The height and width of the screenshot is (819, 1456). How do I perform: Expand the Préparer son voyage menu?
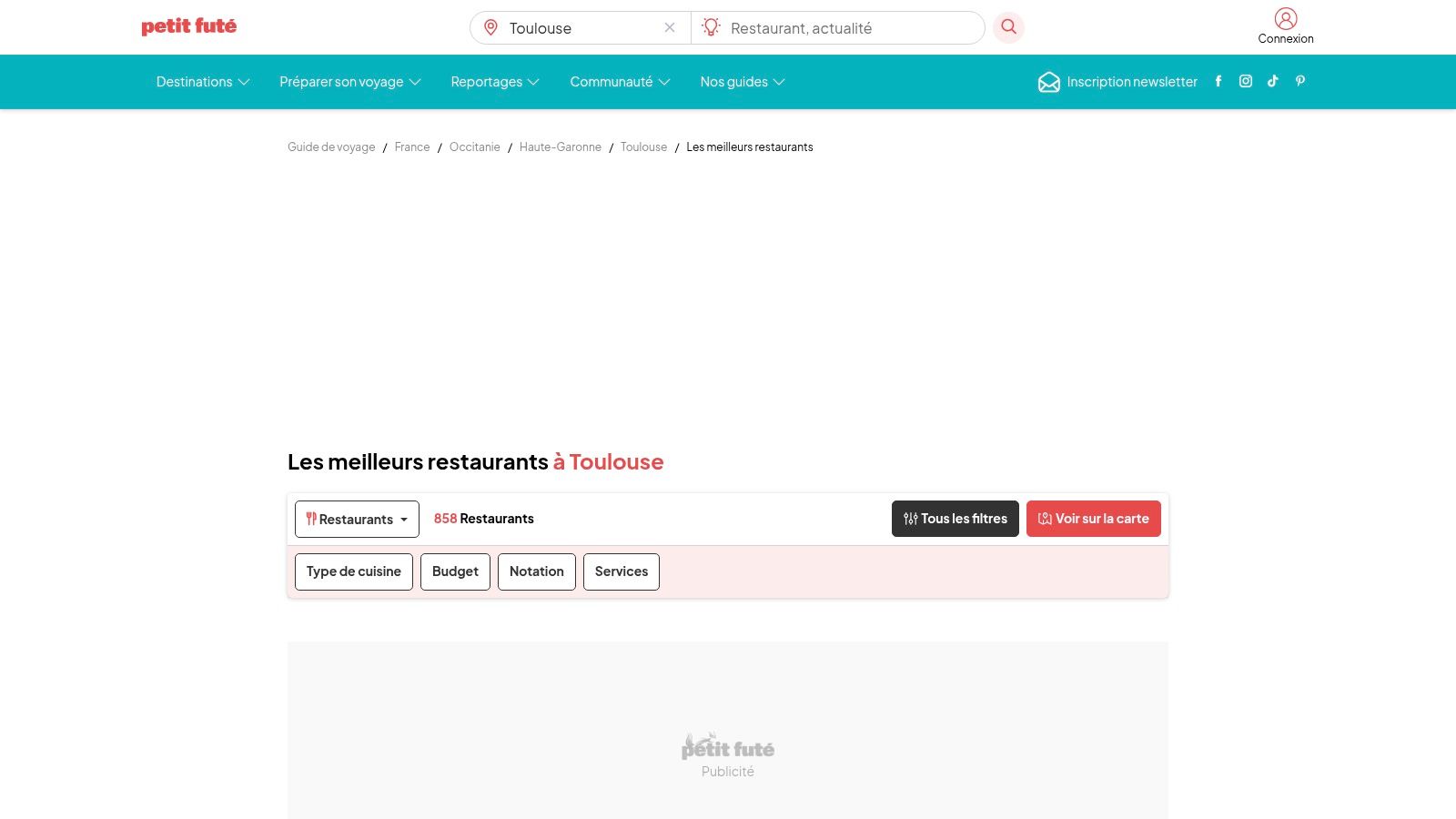[x=350, y=82]
